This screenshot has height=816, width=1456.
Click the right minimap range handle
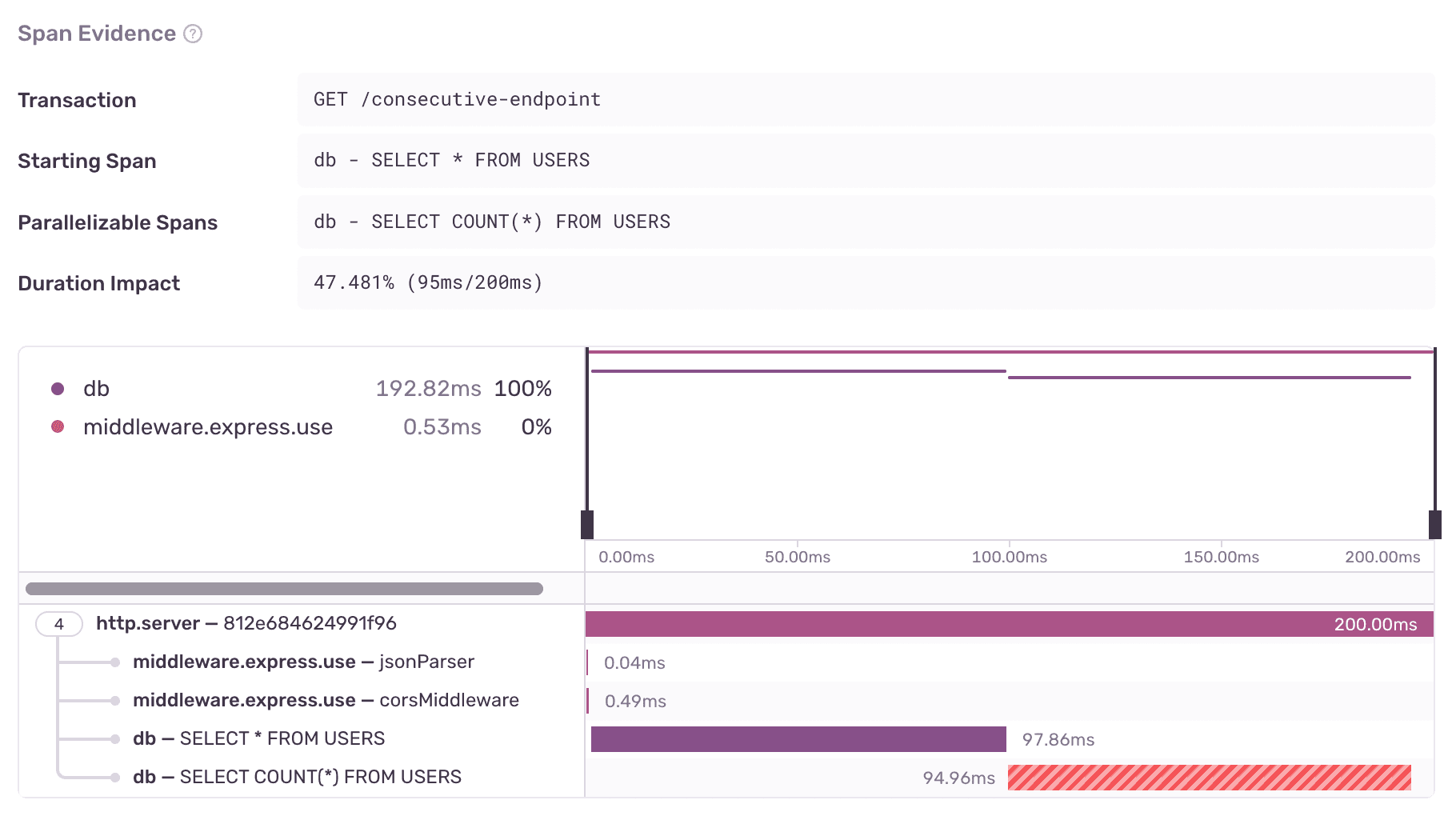pyautogui.click(x=1434, y=524)
